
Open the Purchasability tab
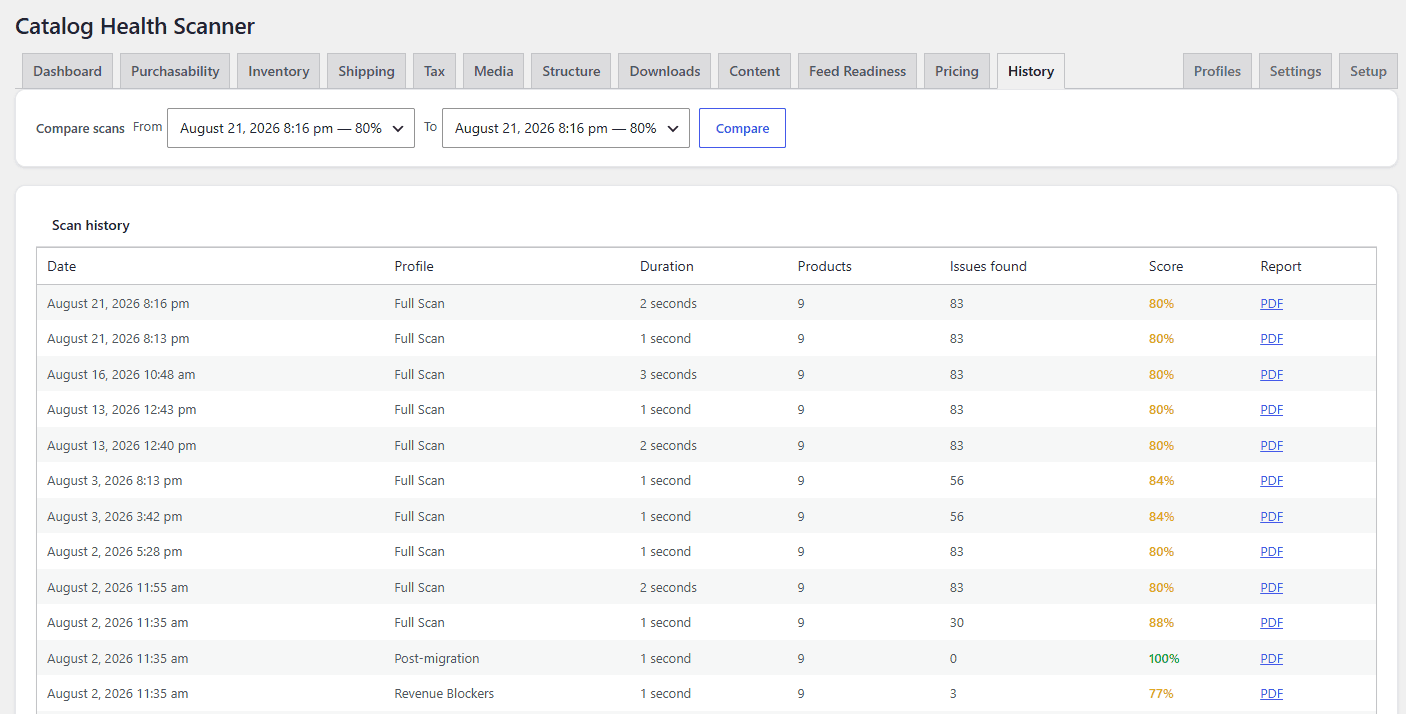click(x=175, y=71)
